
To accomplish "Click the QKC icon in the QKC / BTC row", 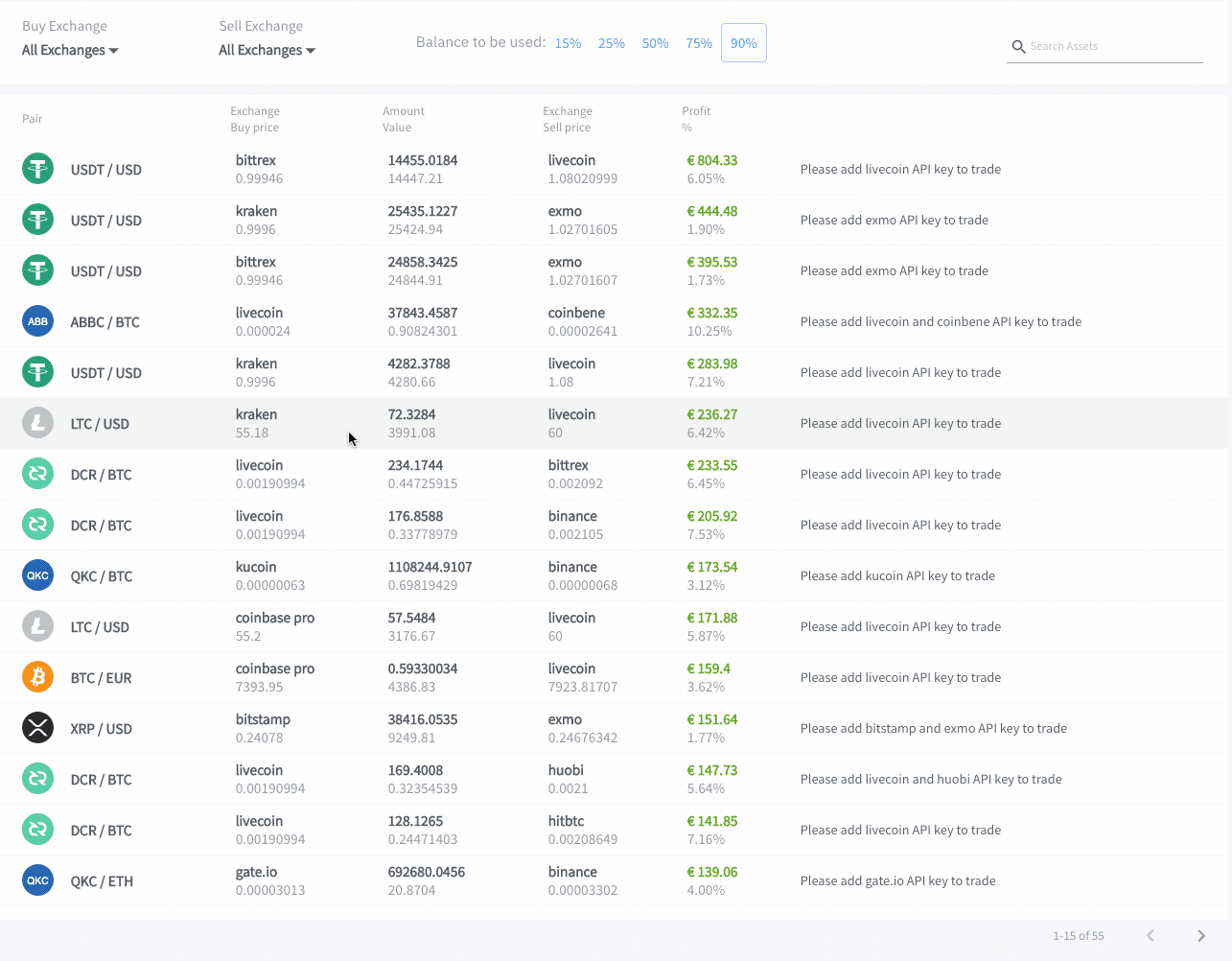I will [x=37, y=575].
